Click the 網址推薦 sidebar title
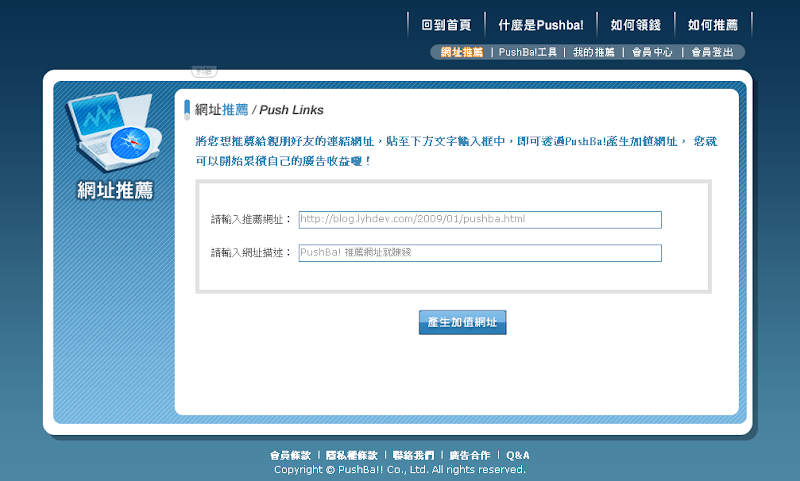Image resolution: width=800 pixels, height=481 pixels. 115,190
